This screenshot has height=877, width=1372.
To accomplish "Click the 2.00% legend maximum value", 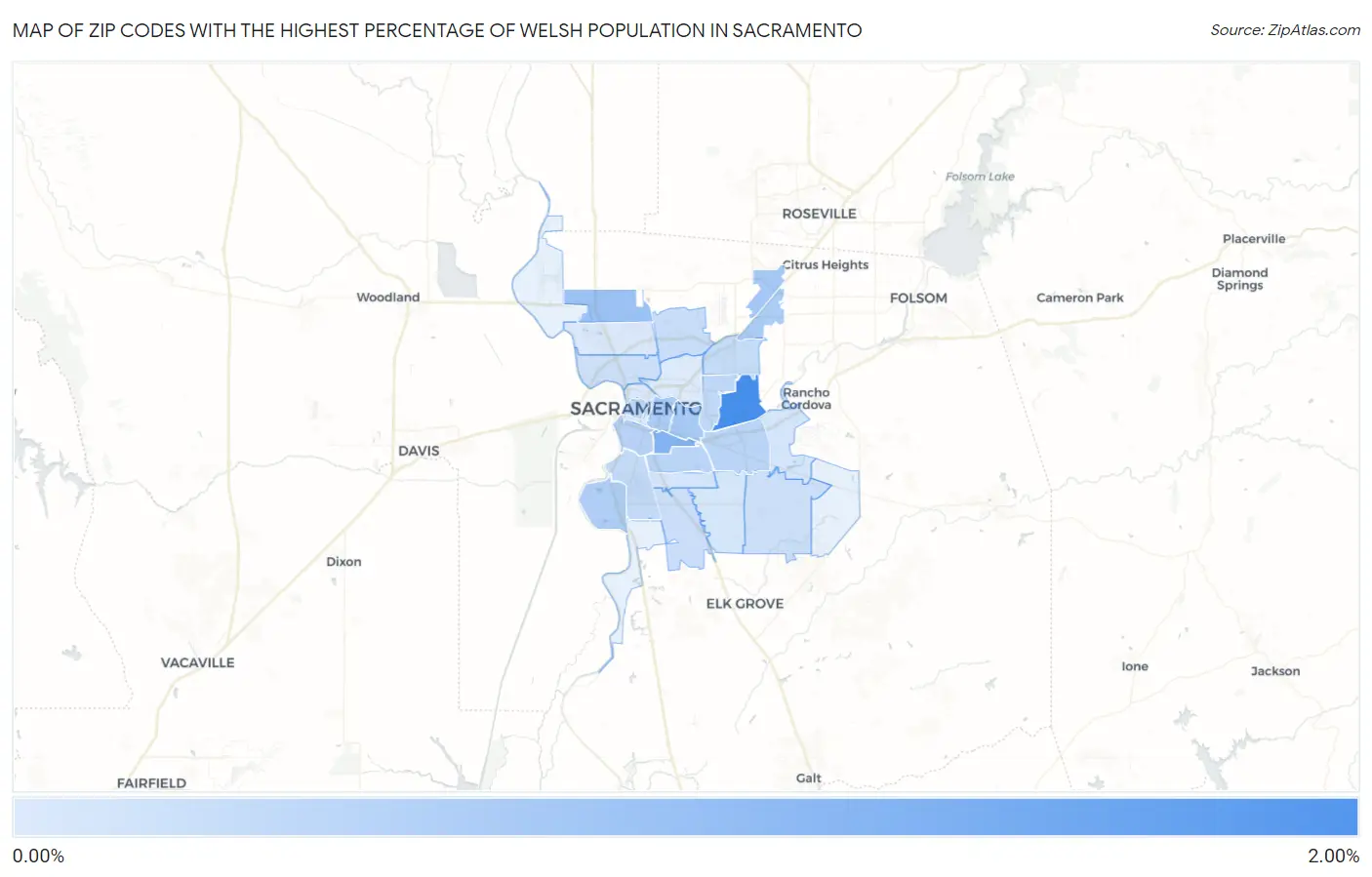I will point(1333,857).
